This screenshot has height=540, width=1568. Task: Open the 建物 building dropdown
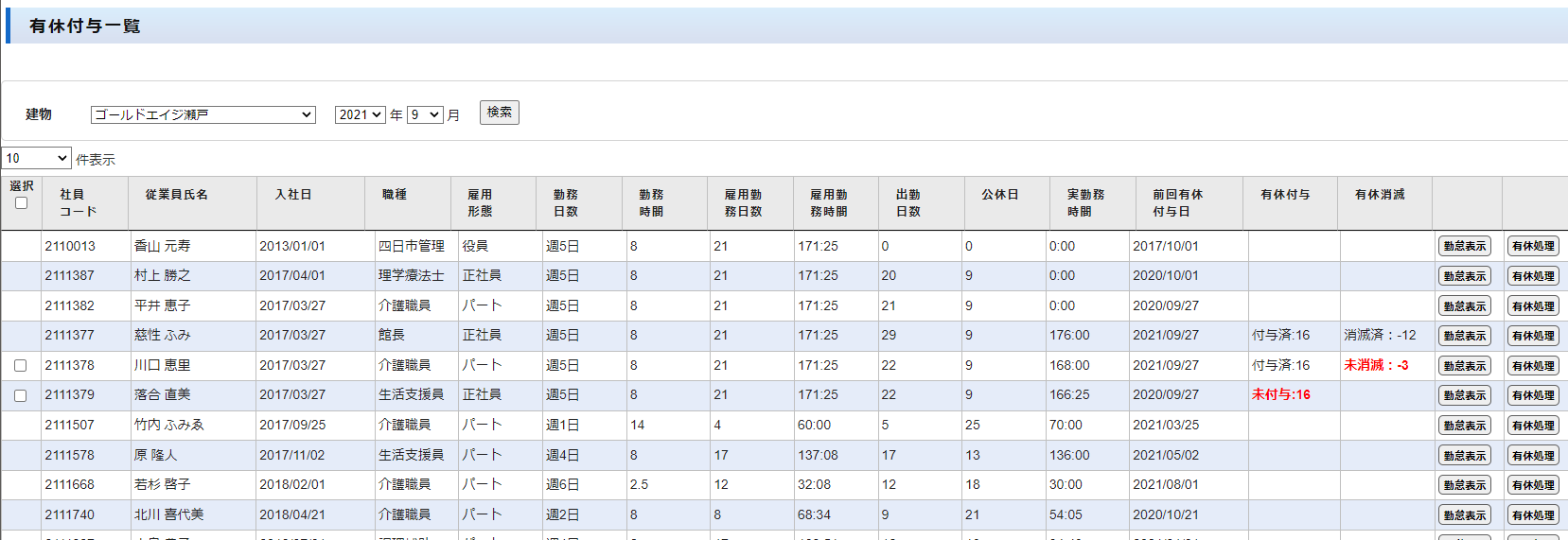pos(203,114)
